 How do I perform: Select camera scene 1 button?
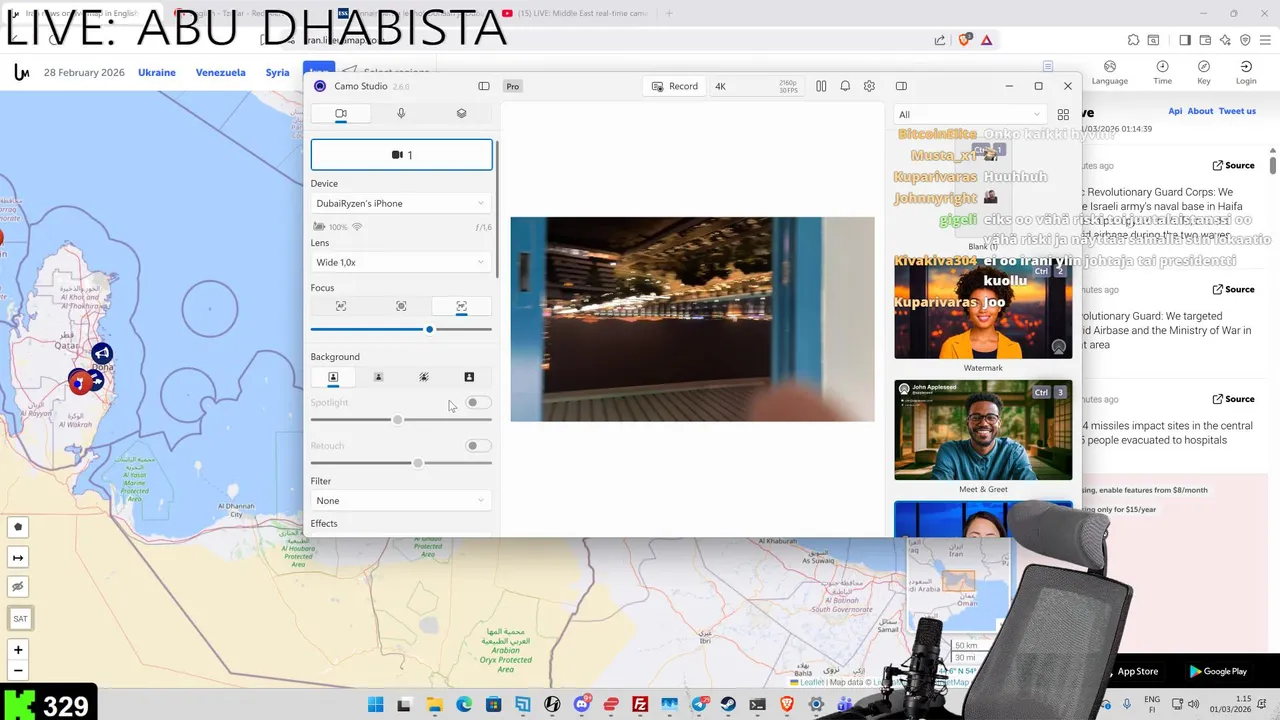pyautogui.click(x=402, y=155)
